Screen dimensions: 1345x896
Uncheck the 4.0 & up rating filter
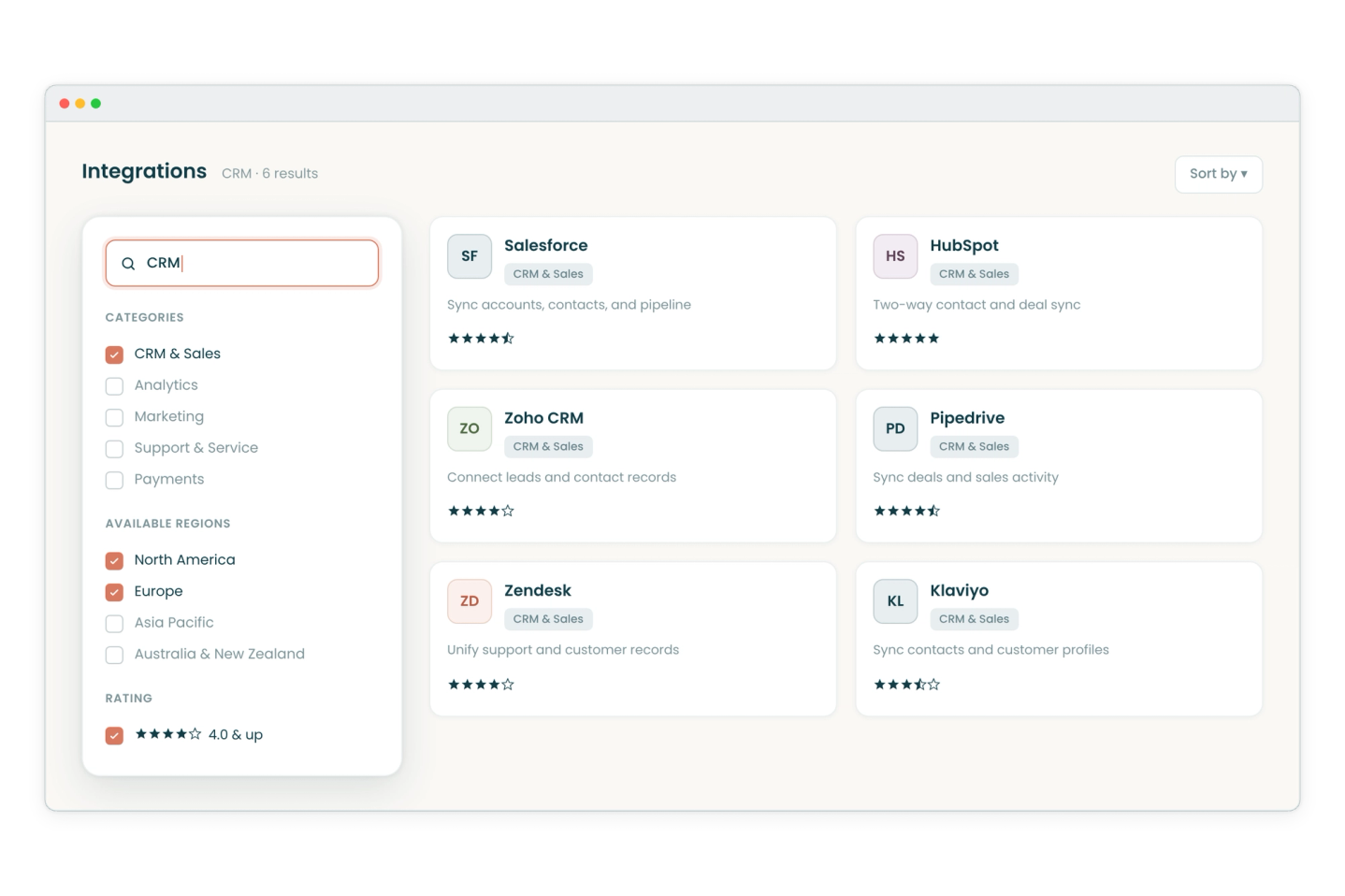coord(114,735)
